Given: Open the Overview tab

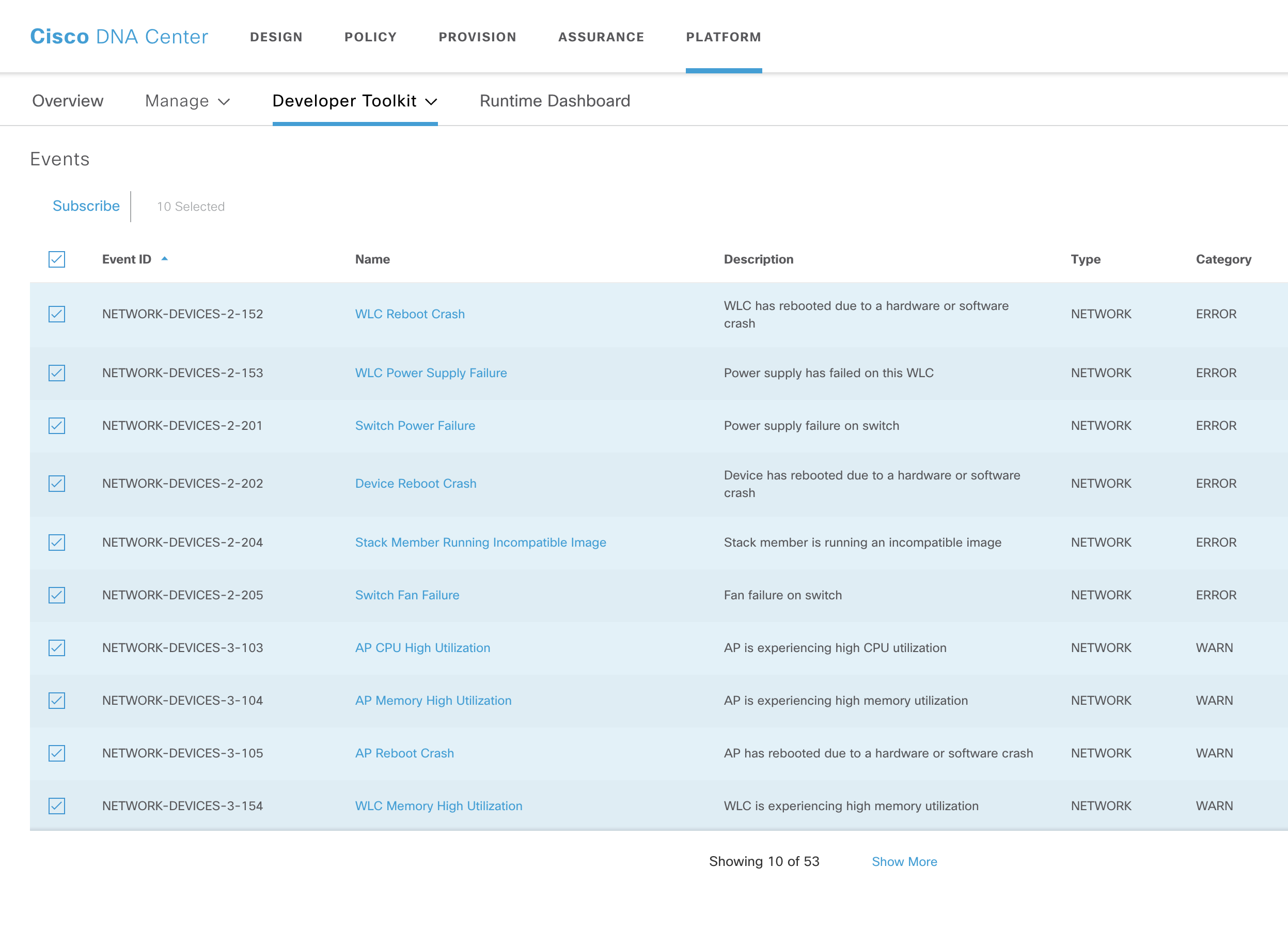Looking at the screenshot, I should (x=68, y=101).
